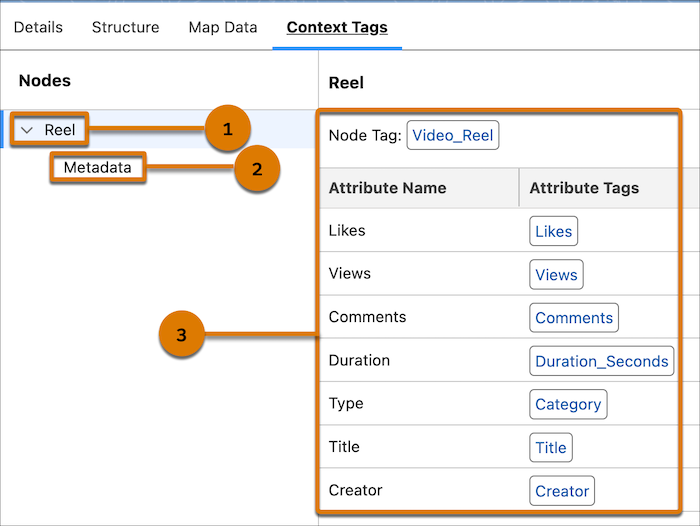Click the Attribute Name column header
This screenshot has width=700, height=526.
(387, 188)
